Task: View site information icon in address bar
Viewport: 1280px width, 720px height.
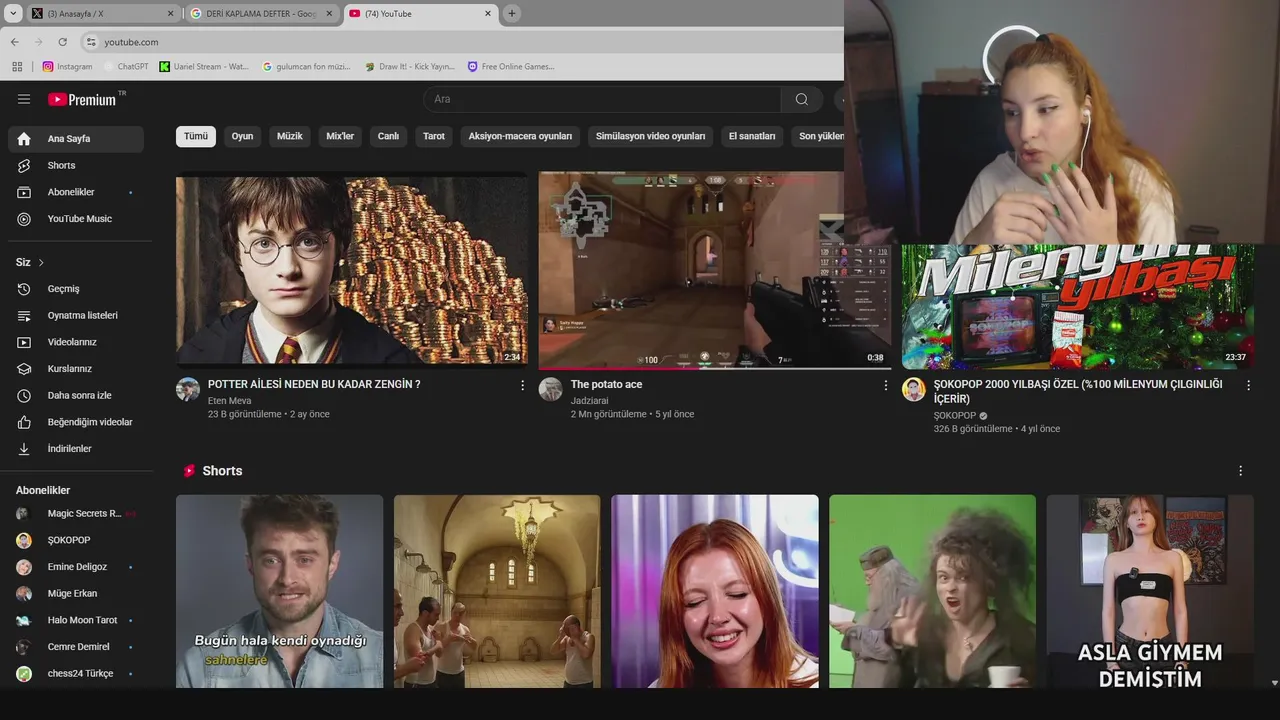Action: click(x=91, y=42)
